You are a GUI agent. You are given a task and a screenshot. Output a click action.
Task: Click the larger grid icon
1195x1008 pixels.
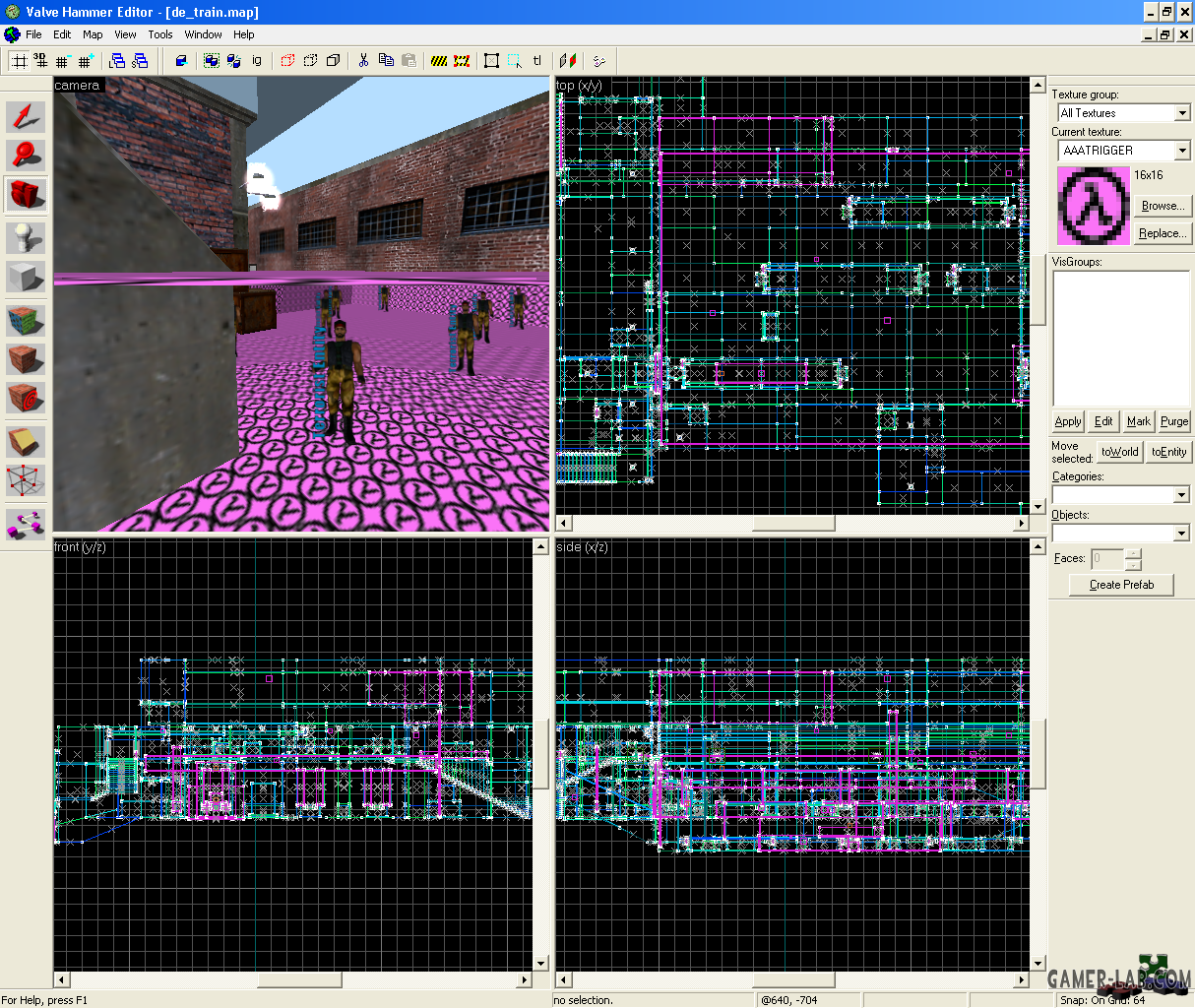[86, 61]
